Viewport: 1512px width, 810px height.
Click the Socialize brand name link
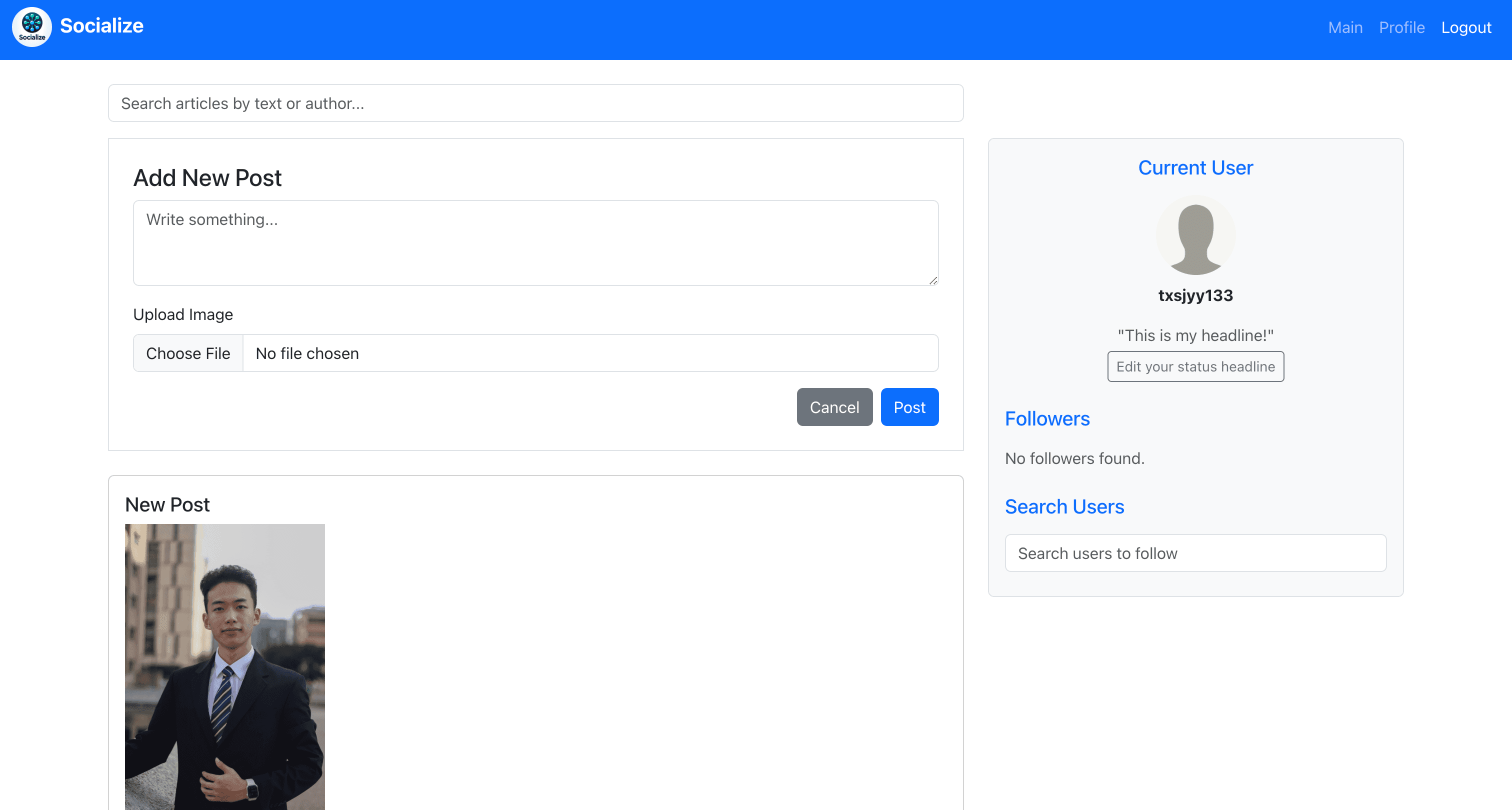(101, 26)
